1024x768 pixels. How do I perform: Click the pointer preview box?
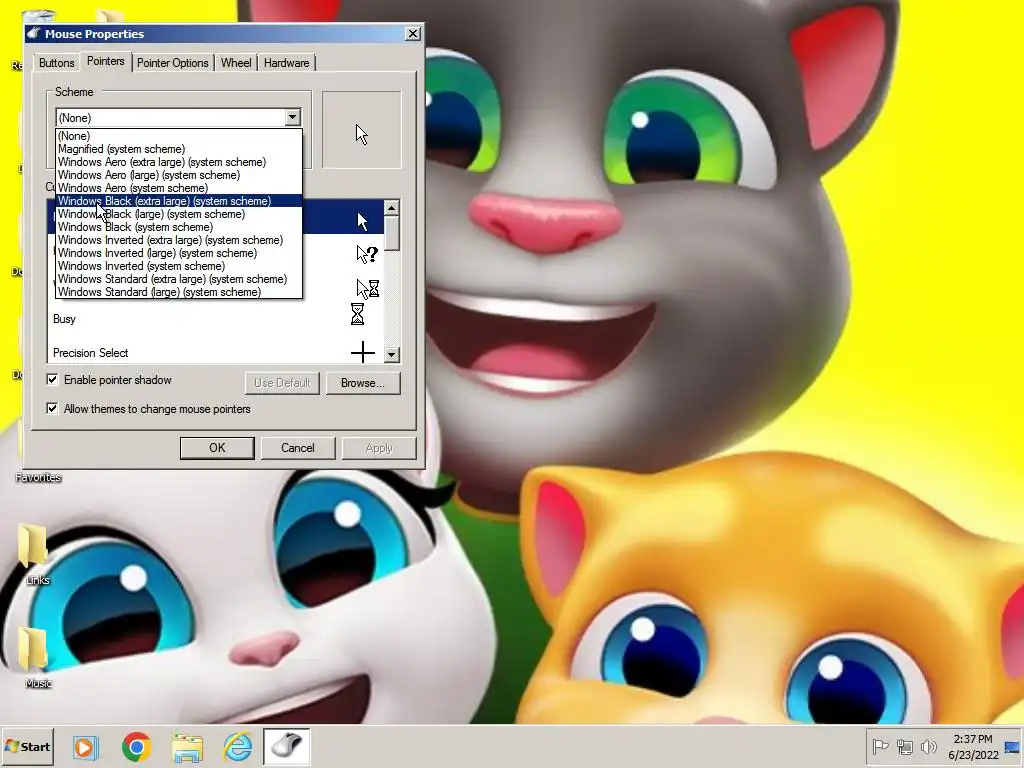(x=362, y=130)
